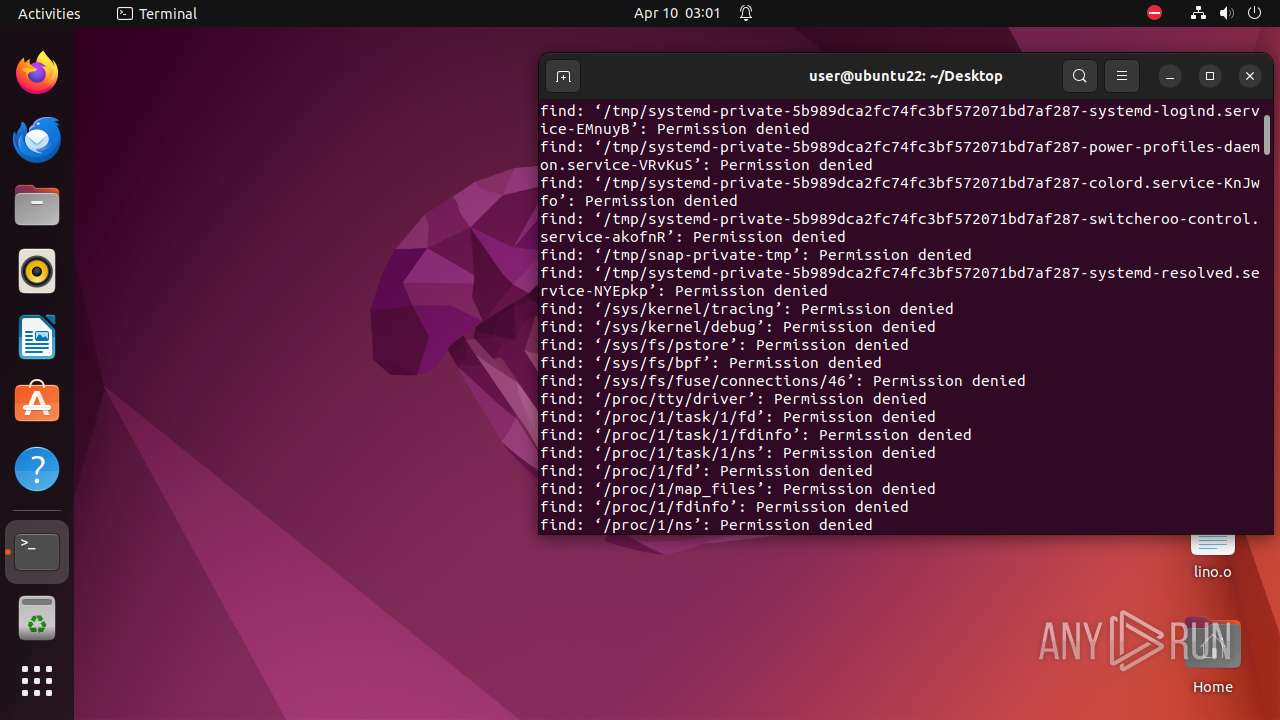This screenshot has height=720, width=1280.
Task: Open the Trash from the dock
Action: tap(37, 618)
